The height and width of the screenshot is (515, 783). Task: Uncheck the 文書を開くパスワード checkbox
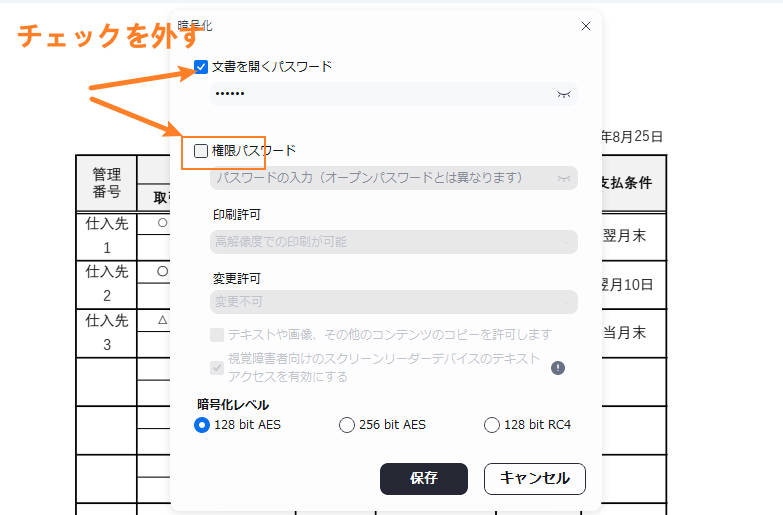201,66
